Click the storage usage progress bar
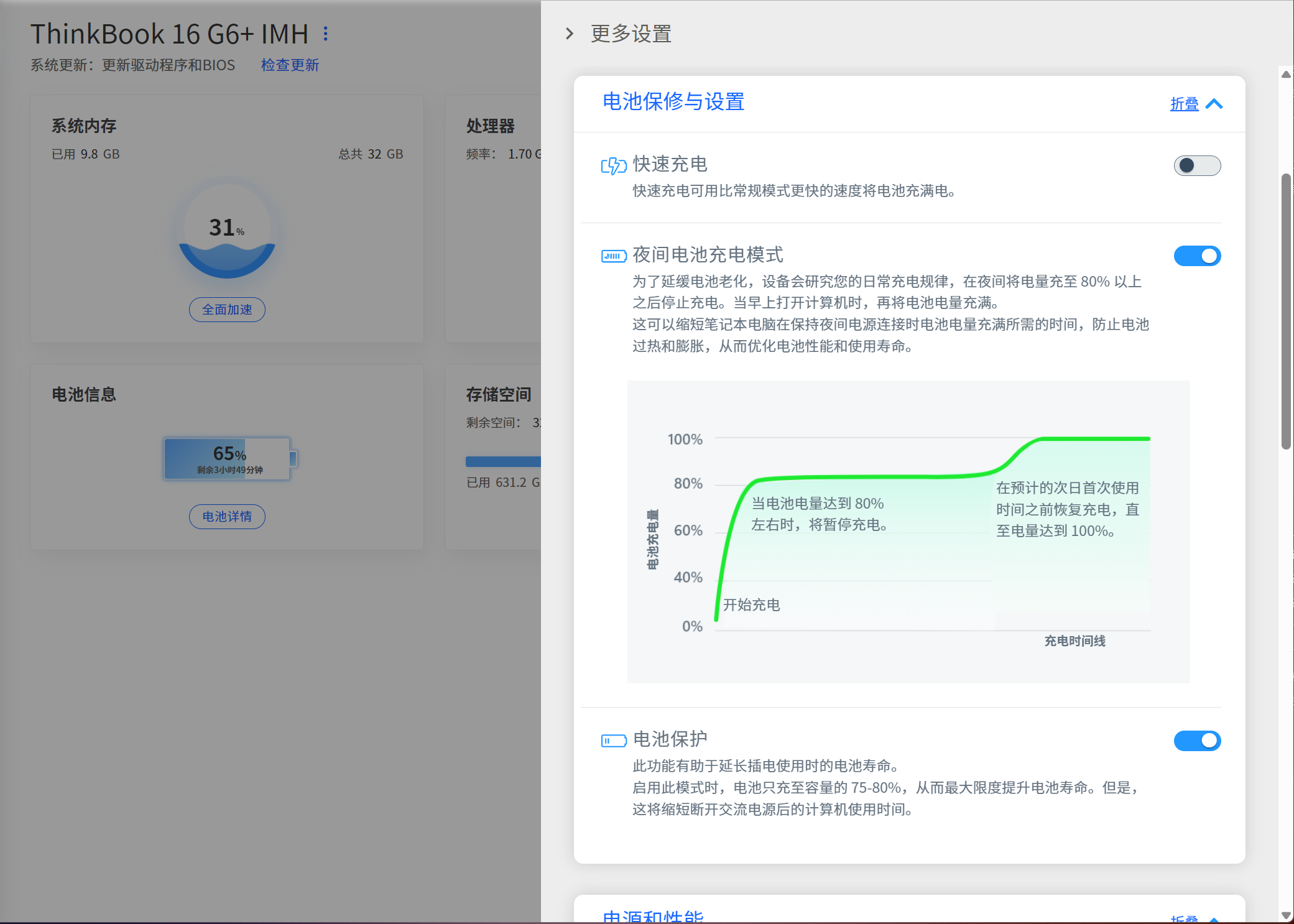 [x=503, y=461]
